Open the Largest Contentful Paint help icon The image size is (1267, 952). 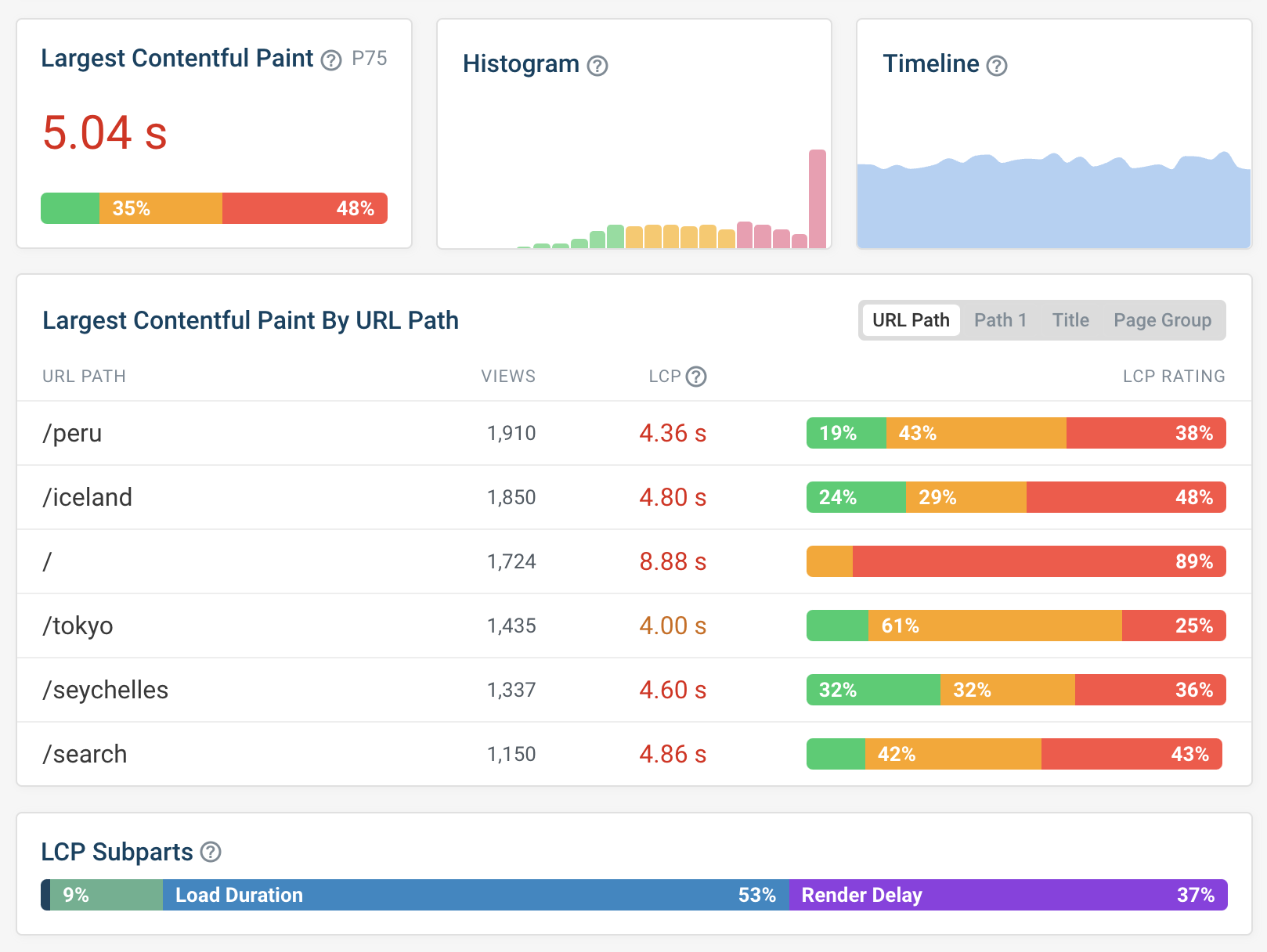331,59
